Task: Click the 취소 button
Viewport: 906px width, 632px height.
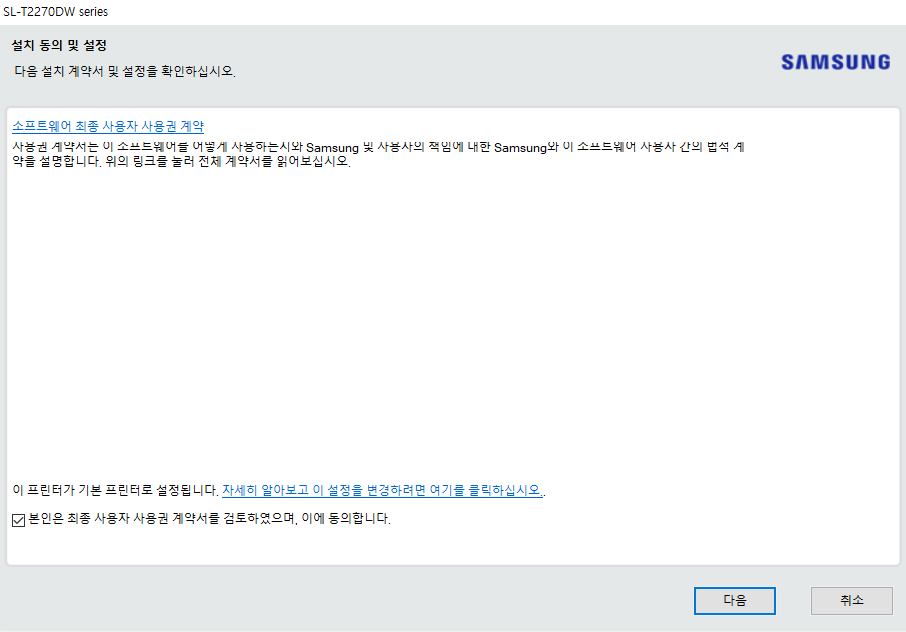Action: [x=852, y=601]
